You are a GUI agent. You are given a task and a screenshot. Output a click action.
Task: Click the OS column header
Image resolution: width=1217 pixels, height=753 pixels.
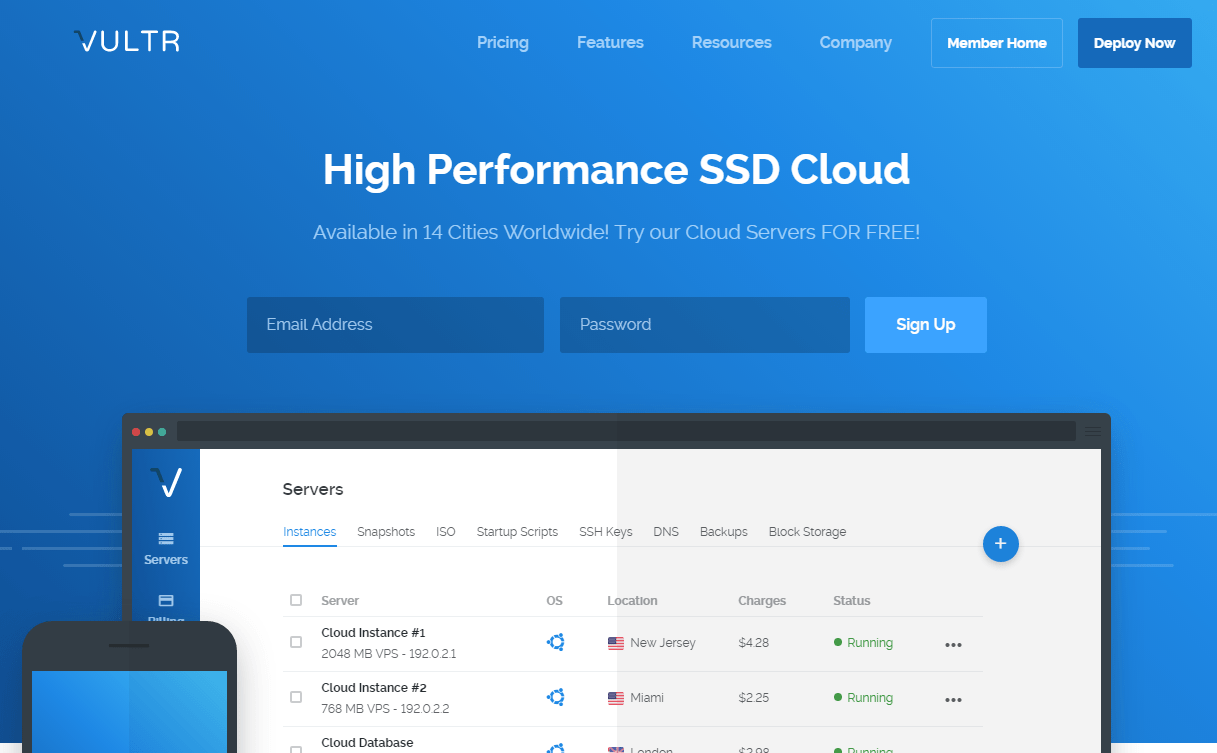pos(555,601)
